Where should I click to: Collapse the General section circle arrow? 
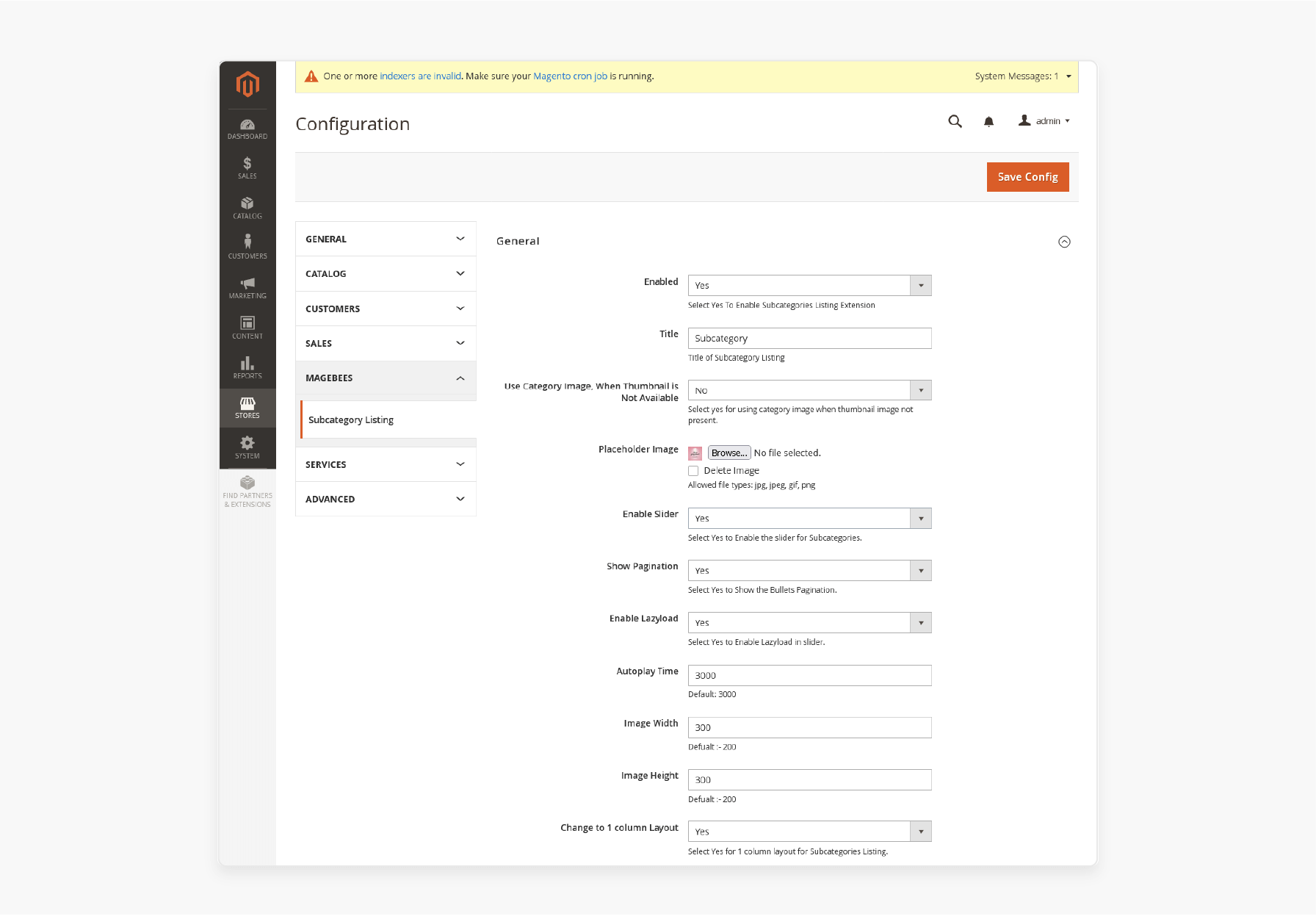pos(1064,242)
